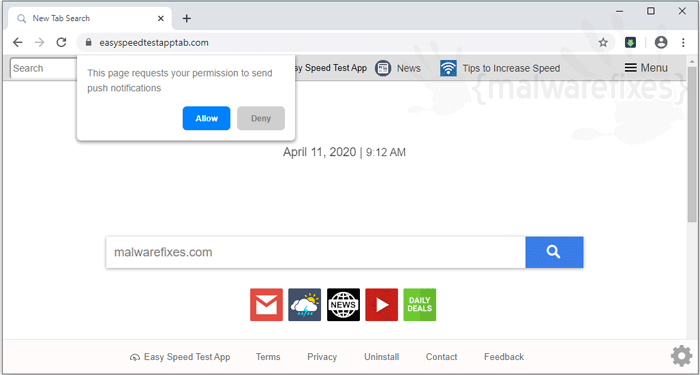Click the Wi-Fi Tips to Increase Speed icon
Screen dimensions: 700x375
448,68
